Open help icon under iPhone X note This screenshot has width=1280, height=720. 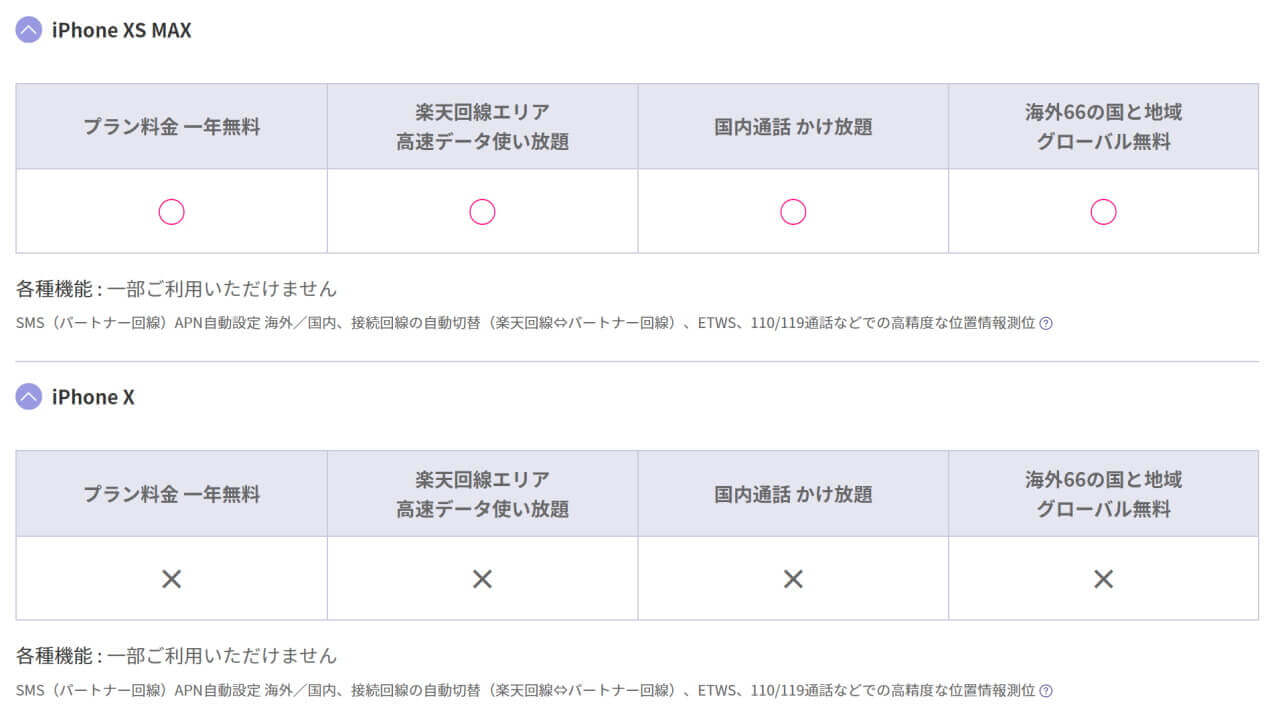click(x=1046, y=690)
